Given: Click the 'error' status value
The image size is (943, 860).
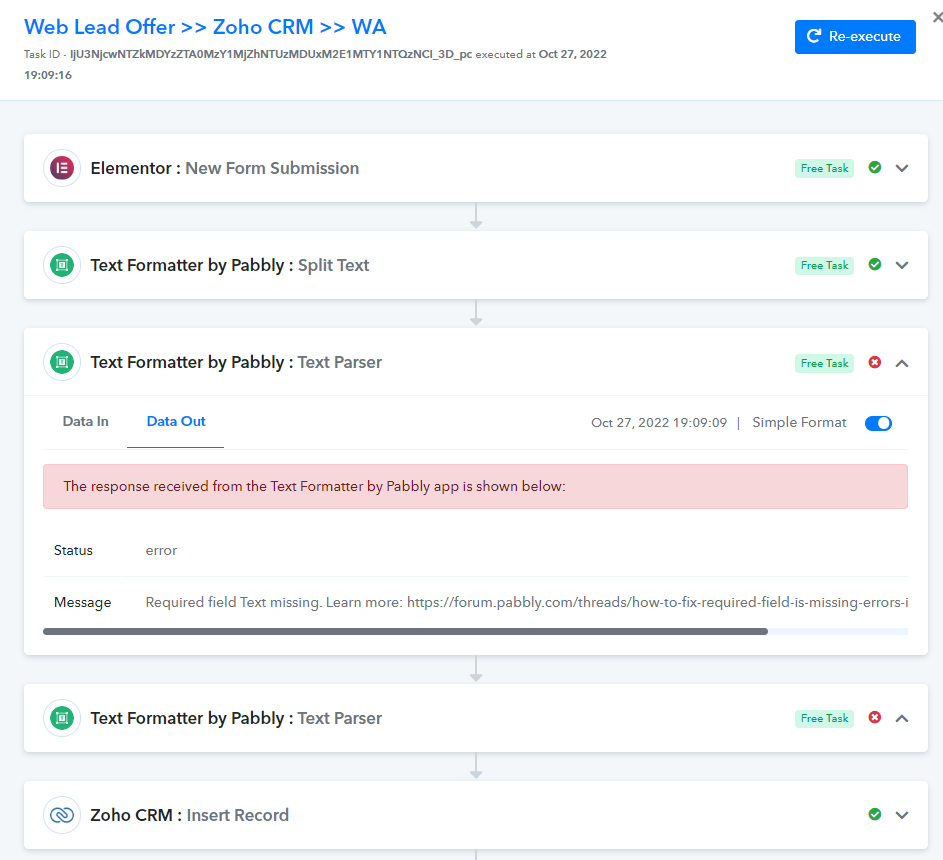Looking at the screenshot, I should 161,550.
